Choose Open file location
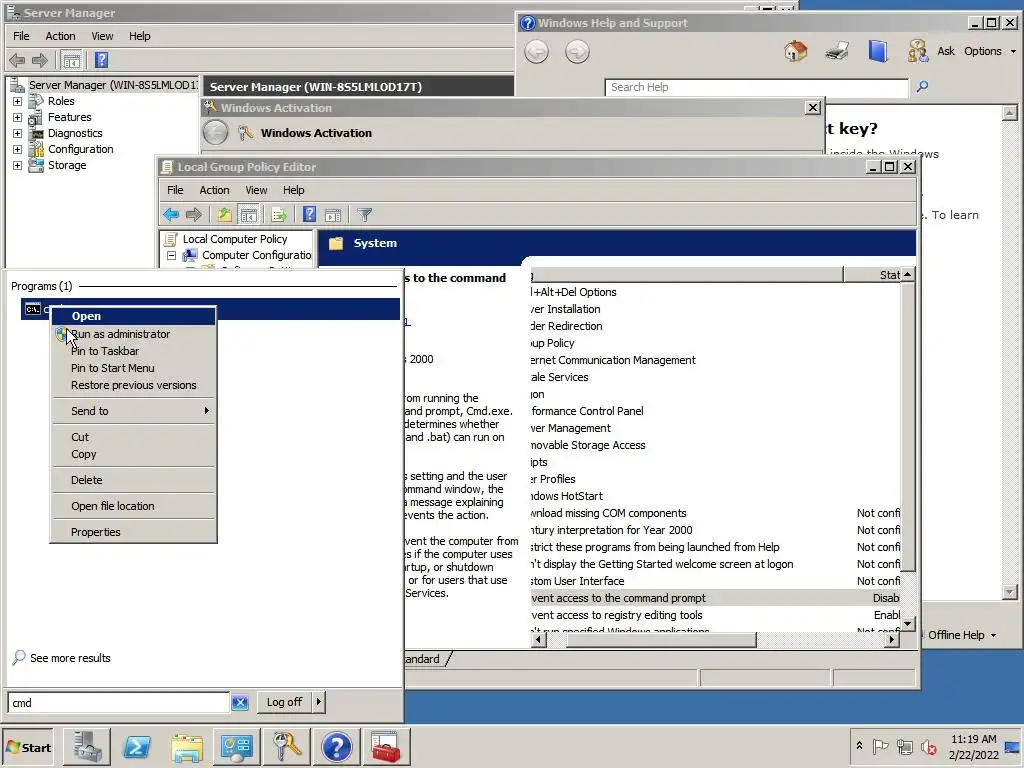1024x768 pixels. tap(134, 506)
